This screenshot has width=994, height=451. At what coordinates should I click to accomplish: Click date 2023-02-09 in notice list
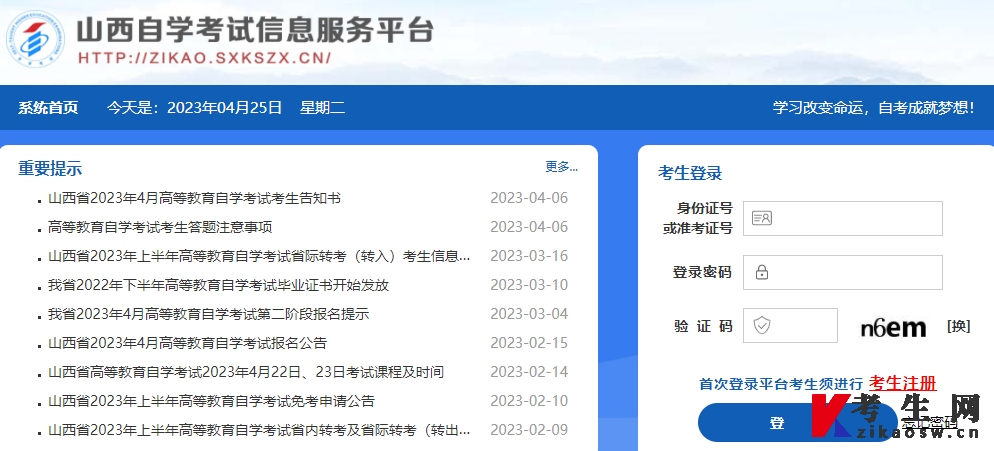pyautogui.click(x=529, y=430)
